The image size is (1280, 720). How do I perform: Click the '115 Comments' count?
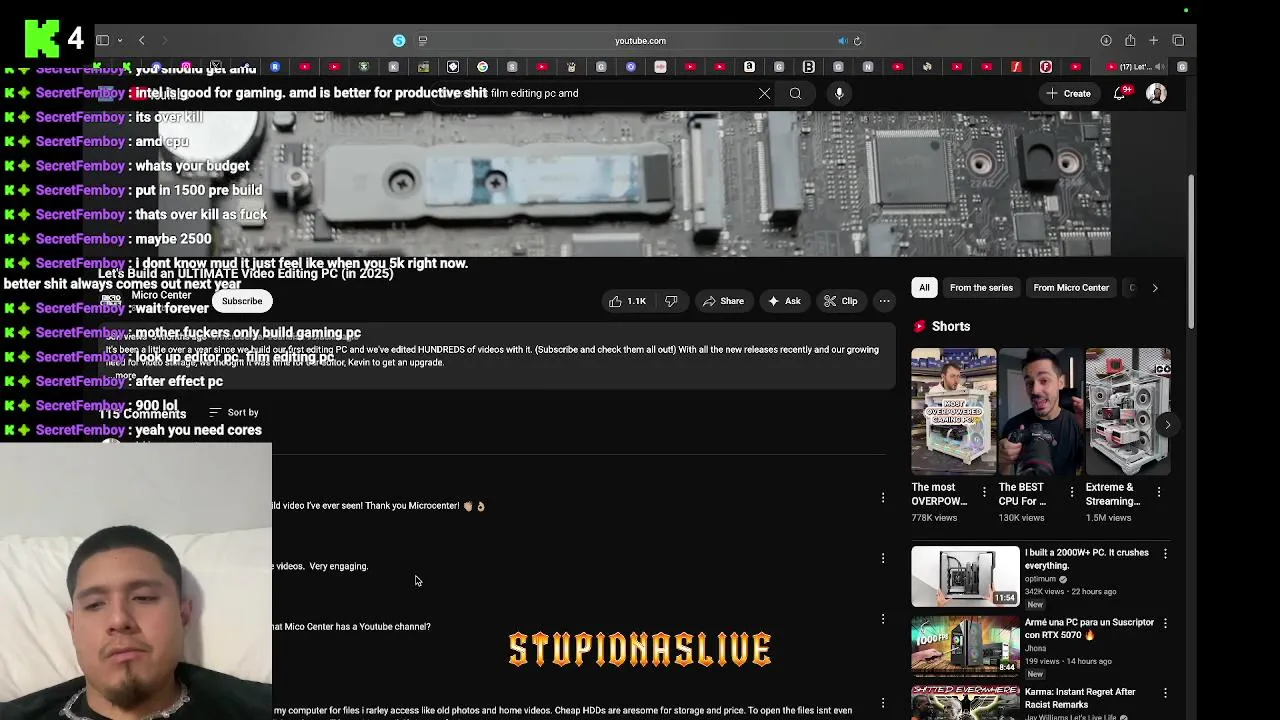tap(142, 414)
